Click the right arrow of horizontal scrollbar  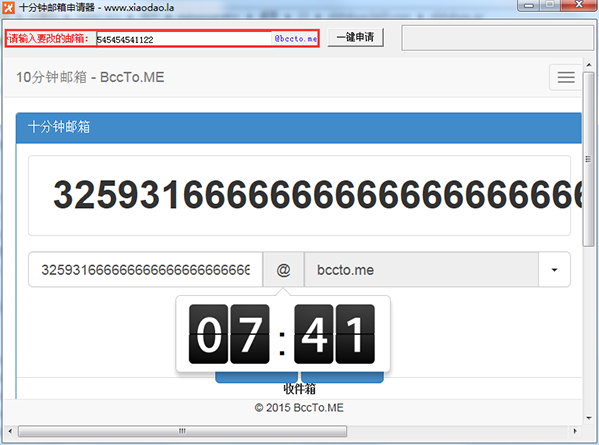tap(575, 431)
